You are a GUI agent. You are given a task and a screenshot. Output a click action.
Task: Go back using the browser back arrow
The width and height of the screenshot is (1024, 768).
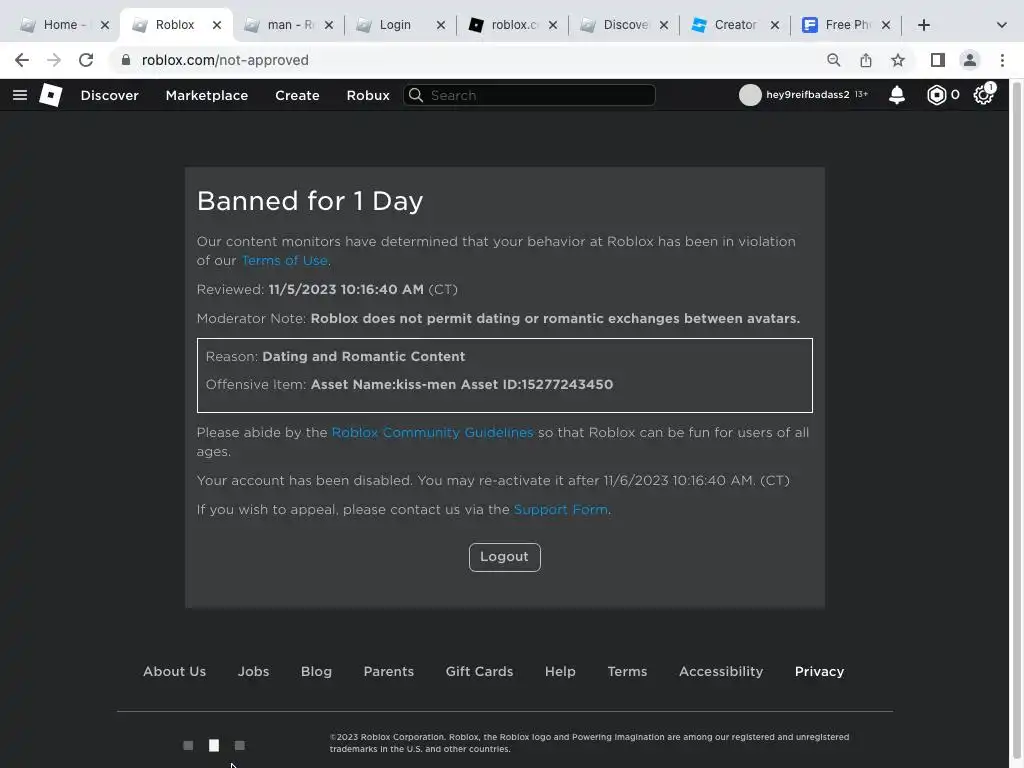click(x=22, y=60)
